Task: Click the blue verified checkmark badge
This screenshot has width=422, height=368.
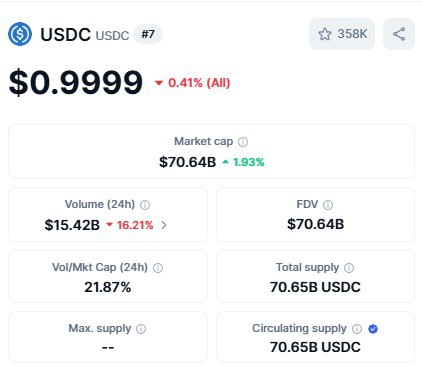Action: (x=373, y=329)
